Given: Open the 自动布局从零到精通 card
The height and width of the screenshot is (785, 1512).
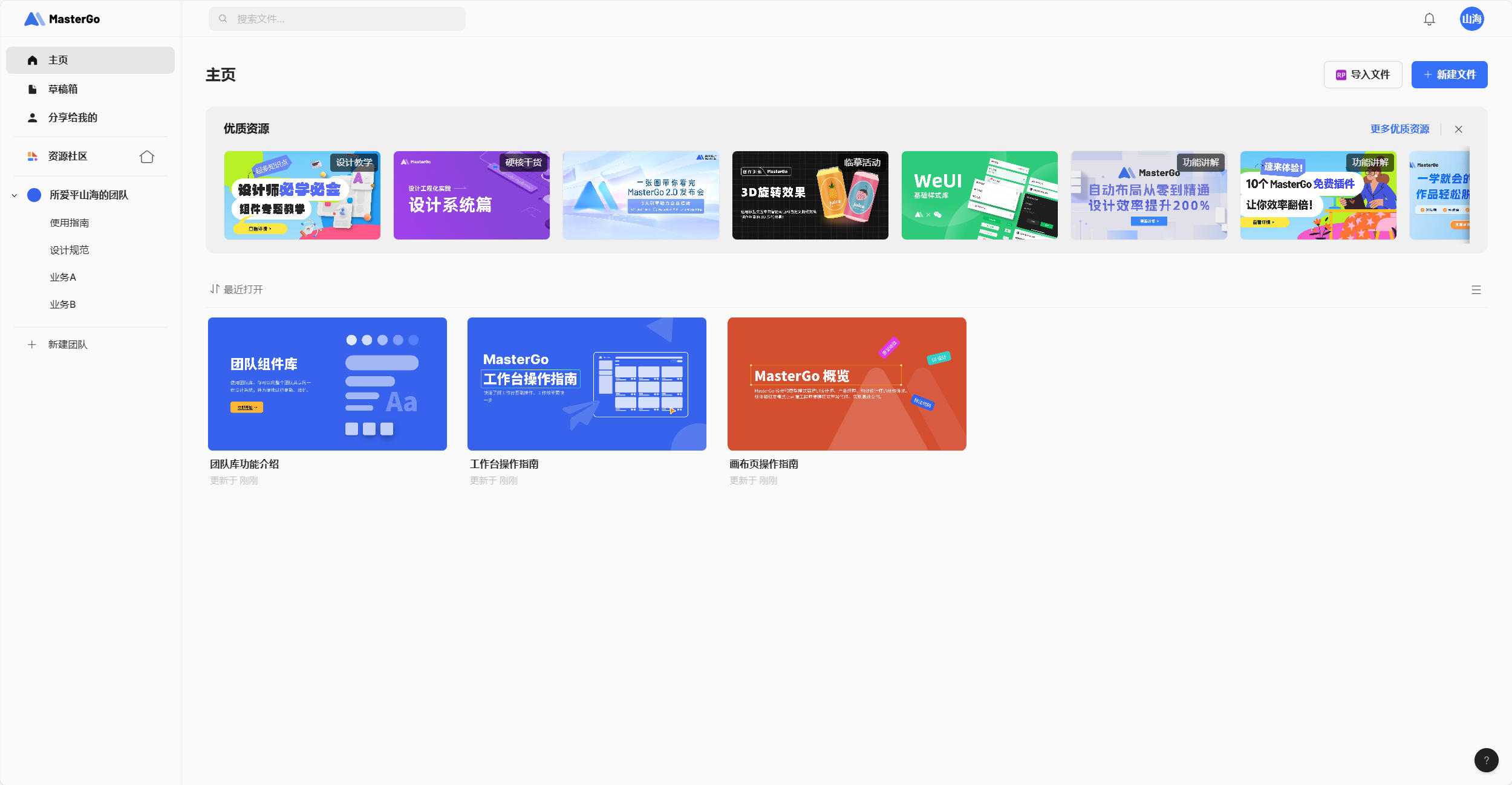Looking at the screenshot, I should 1149,195.
